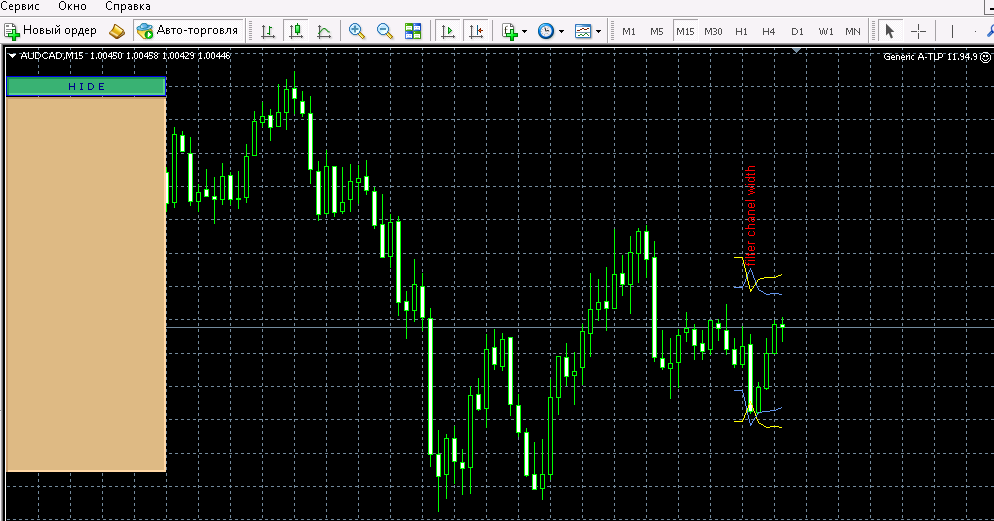Select the M1 timeframe
Screen dimensions: 994x521
pyautogui.click(x=629, y=31)
